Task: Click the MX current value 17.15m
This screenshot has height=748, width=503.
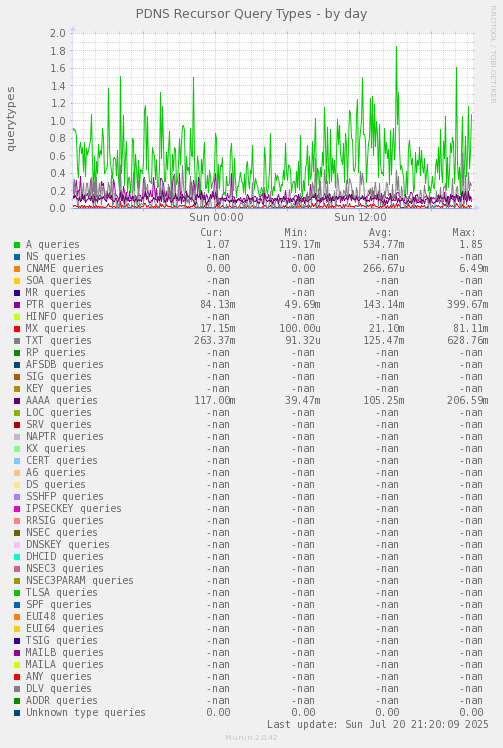Action: (218, 329)
